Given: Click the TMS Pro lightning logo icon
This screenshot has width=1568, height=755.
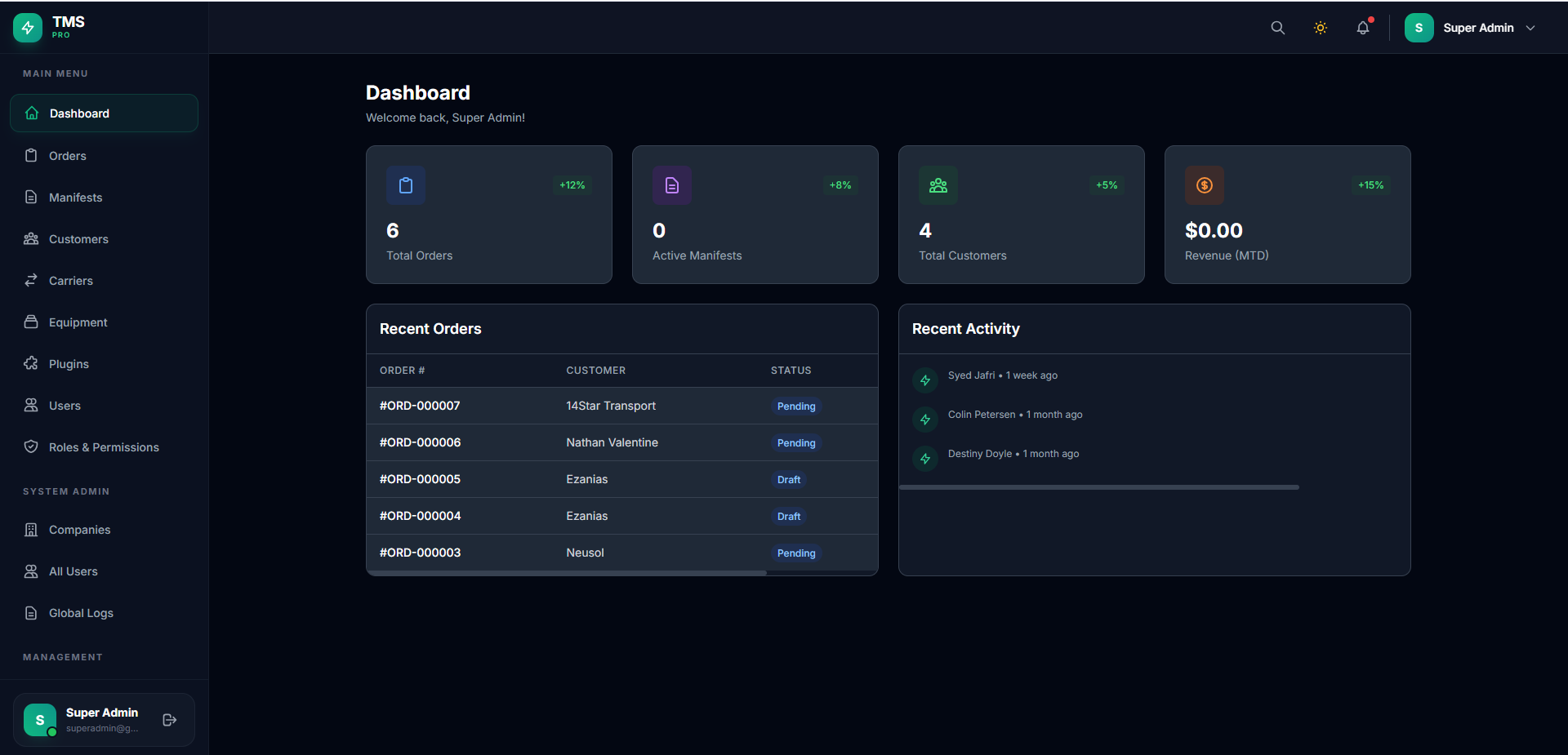Looking at the screenshot, I should [x=28, y=28].
